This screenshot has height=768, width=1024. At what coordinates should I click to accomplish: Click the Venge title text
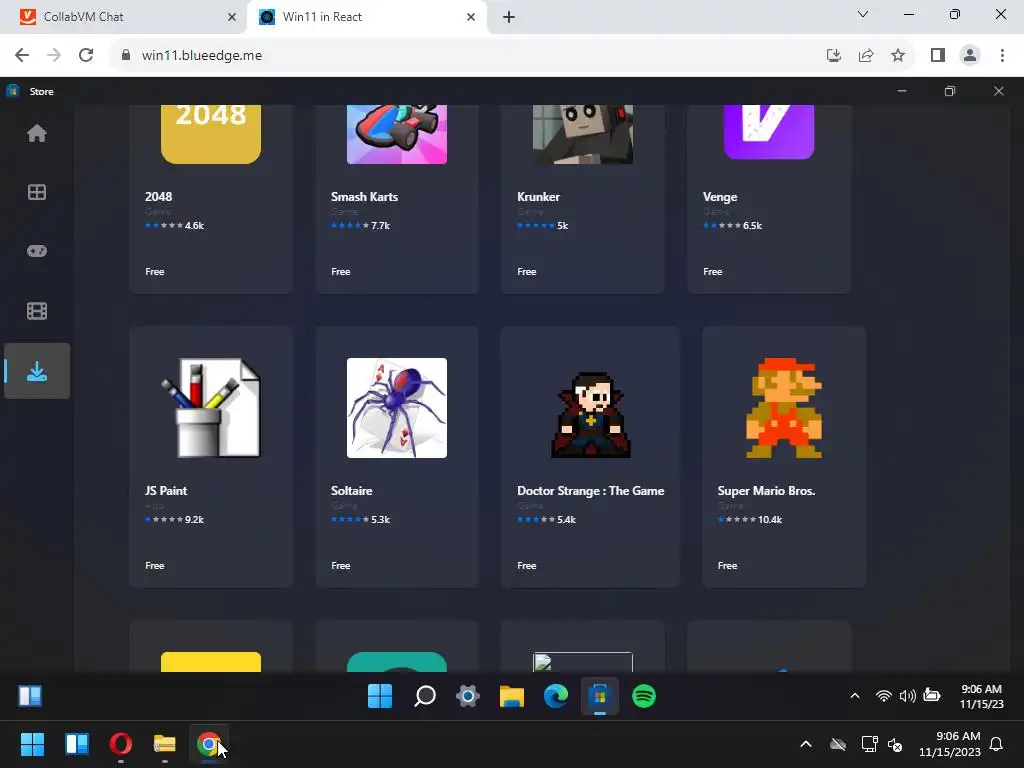(x=720, y=197)
